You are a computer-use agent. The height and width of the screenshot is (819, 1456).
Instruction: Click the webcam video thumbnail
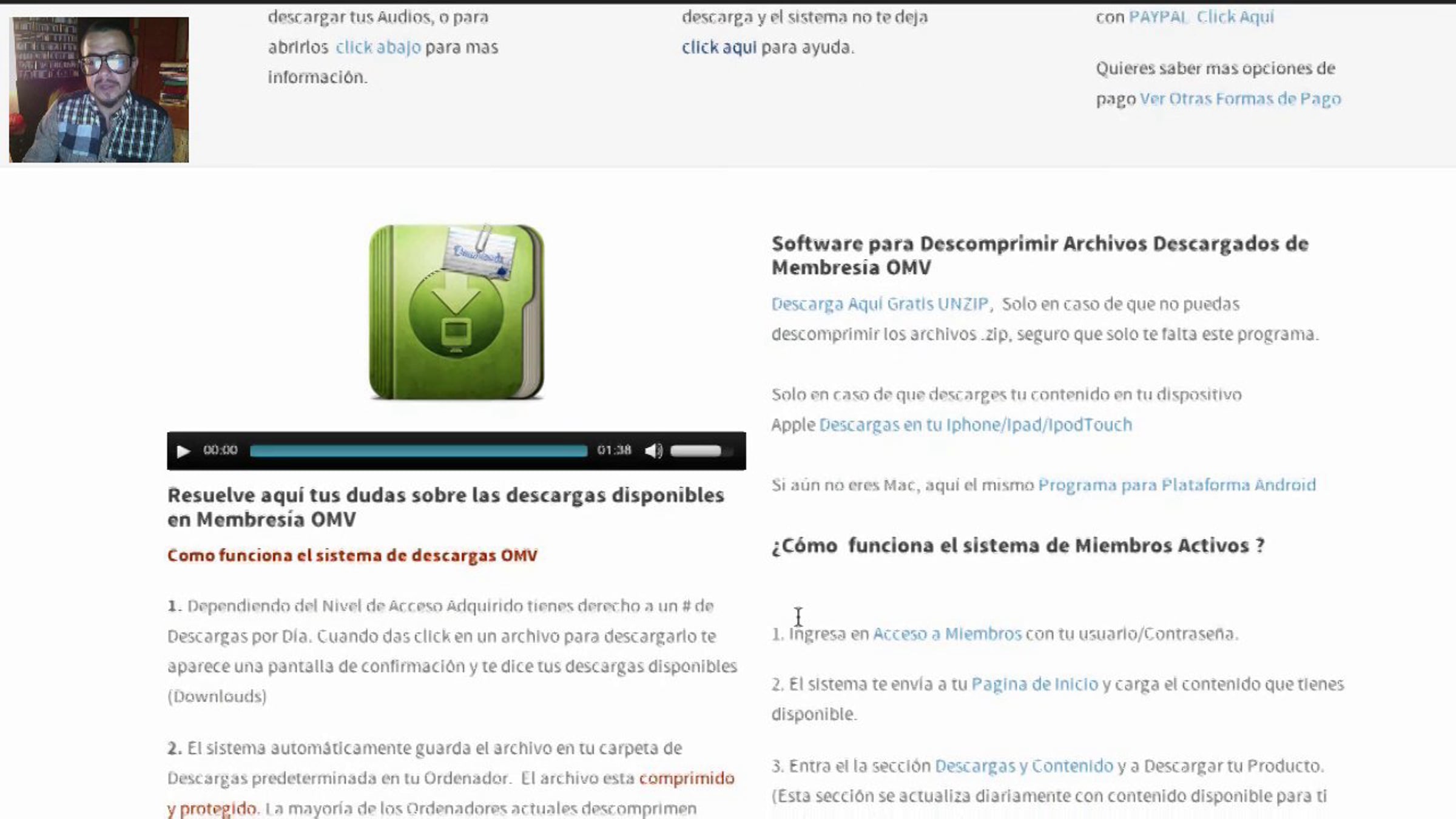click(99, 89)
